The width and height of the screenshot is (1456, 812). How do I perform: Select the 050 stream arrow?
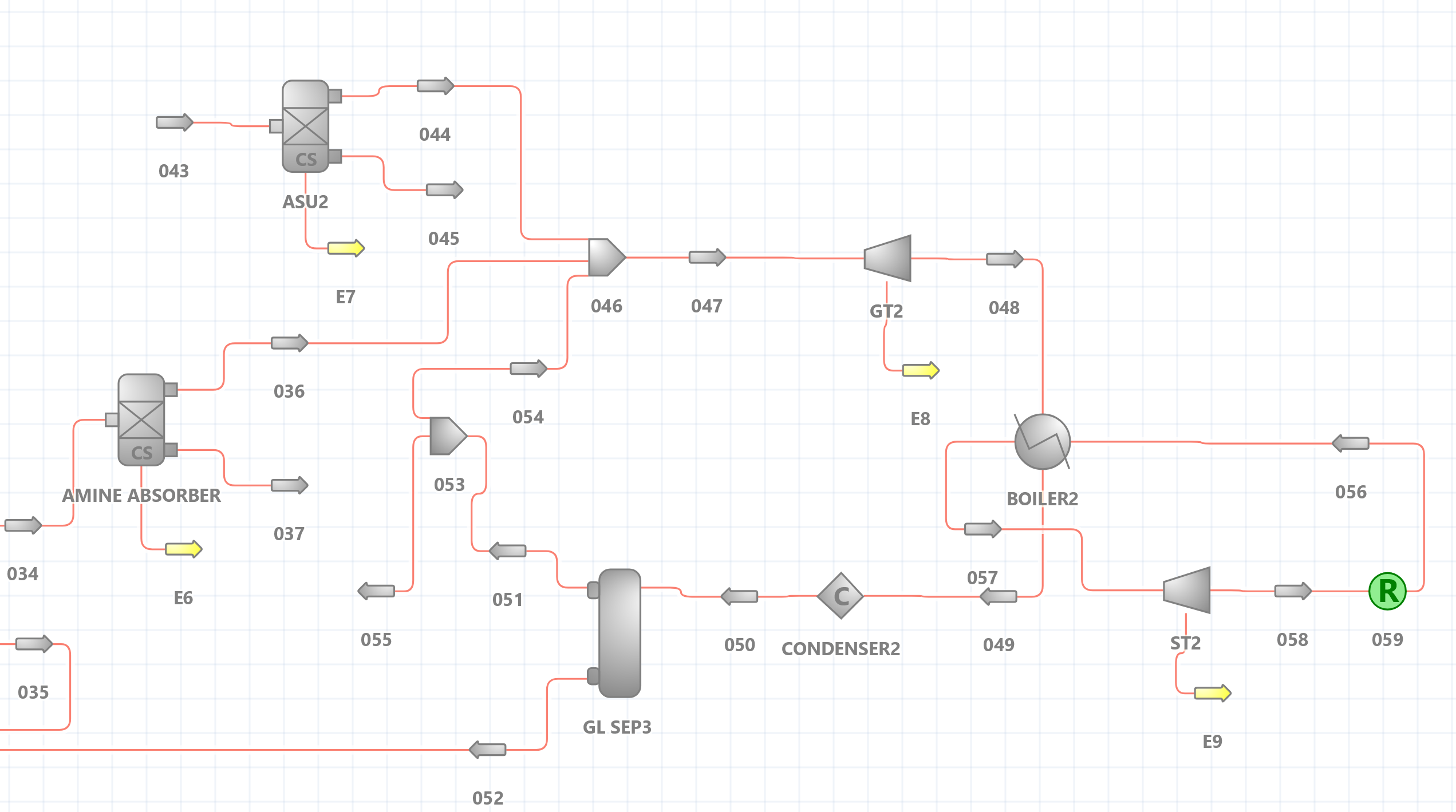739,596
